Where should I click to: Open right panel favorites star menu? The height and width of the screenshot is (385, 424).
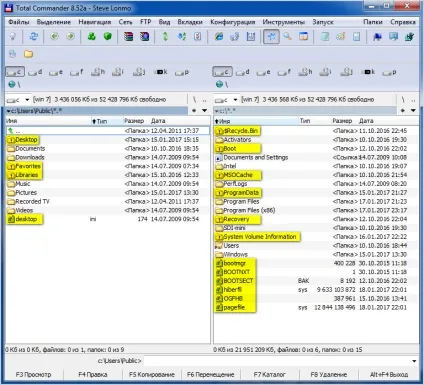click(x=403, y=110)
